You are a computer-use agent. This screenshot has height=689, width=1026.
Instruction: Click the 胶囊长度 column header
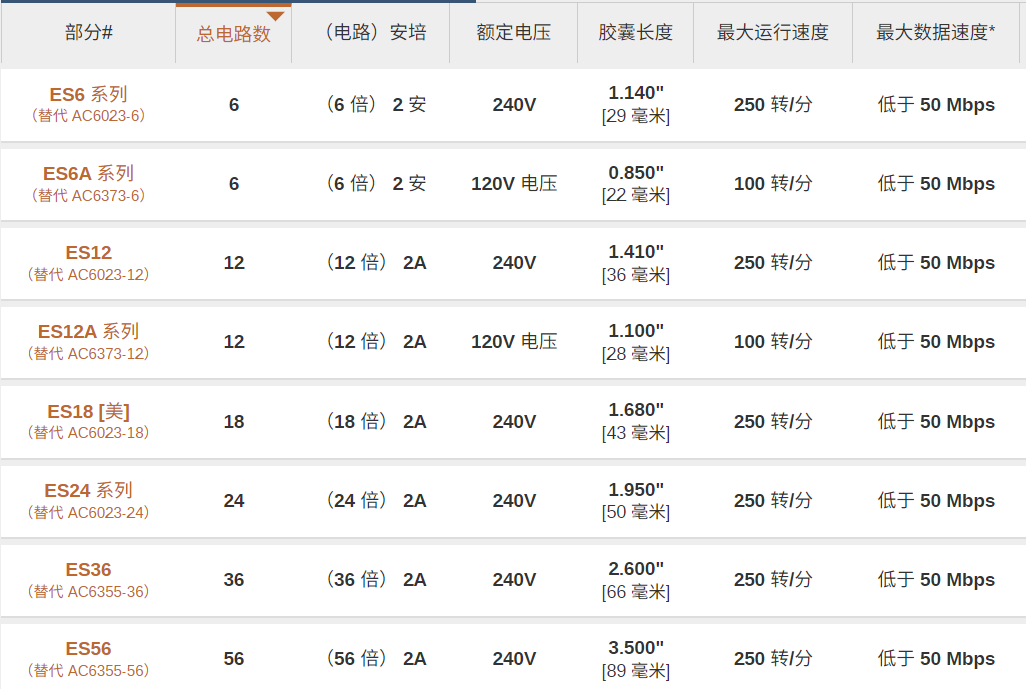pos(635,32)
